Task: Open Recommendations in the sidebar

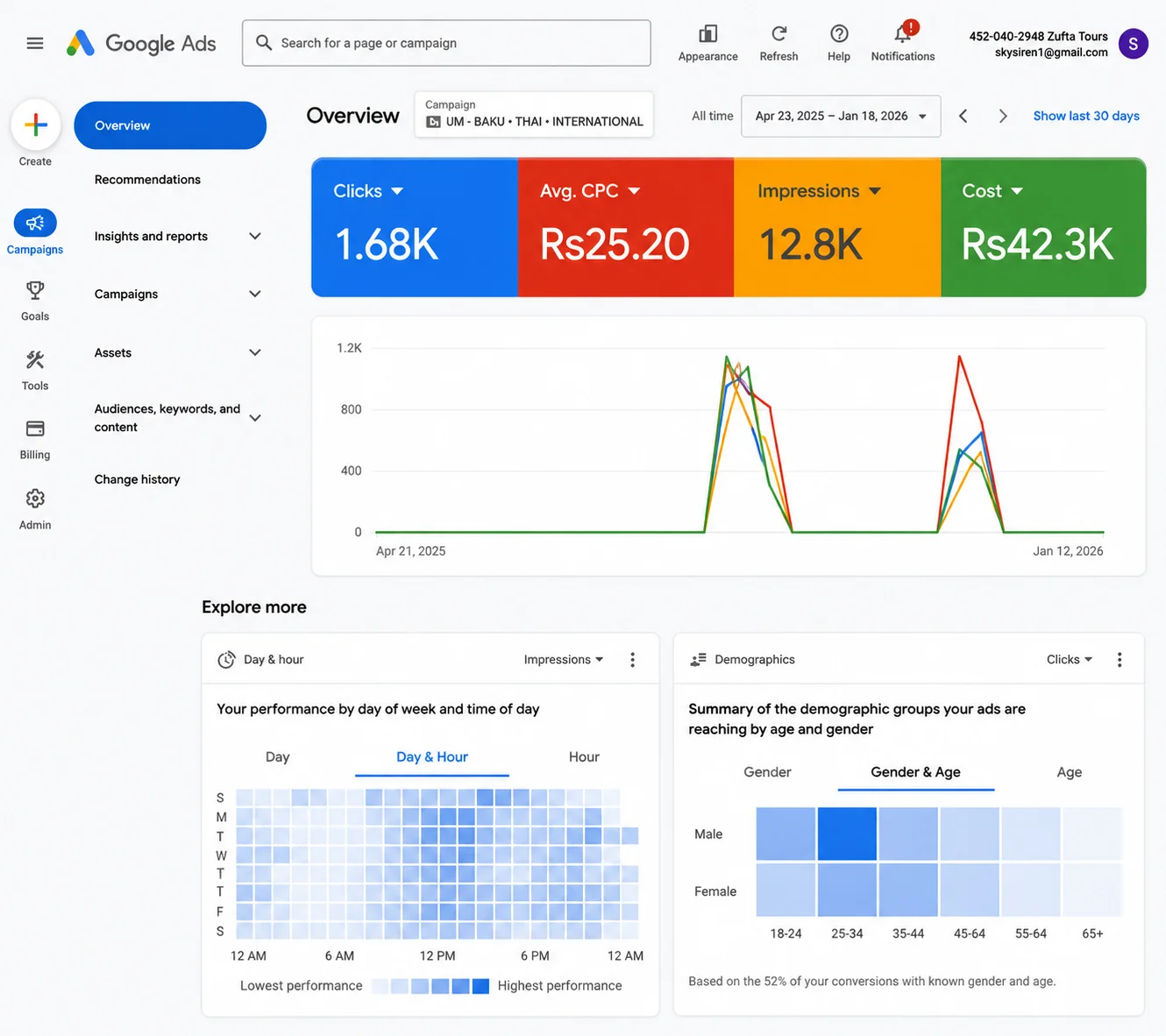Action: point(147,180)
